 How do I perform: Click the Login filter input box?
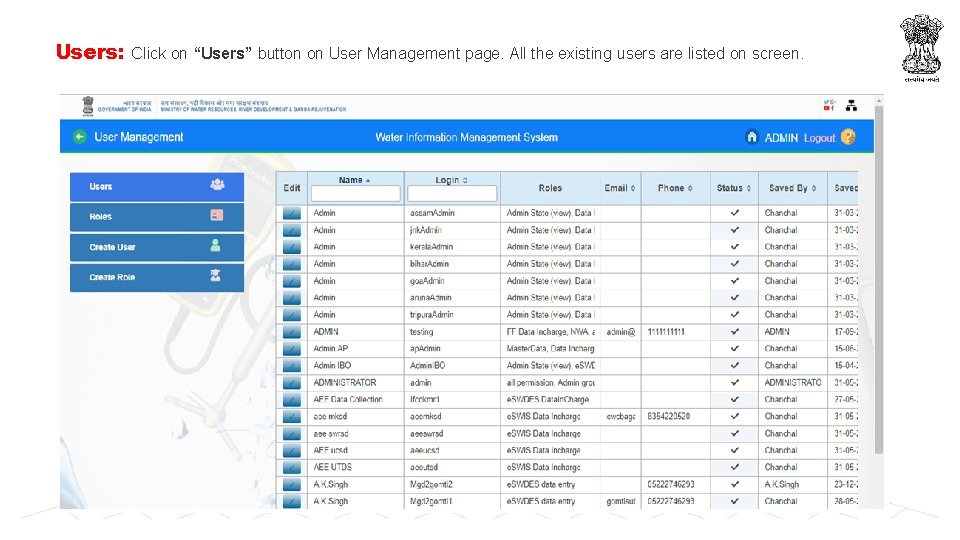452,193
